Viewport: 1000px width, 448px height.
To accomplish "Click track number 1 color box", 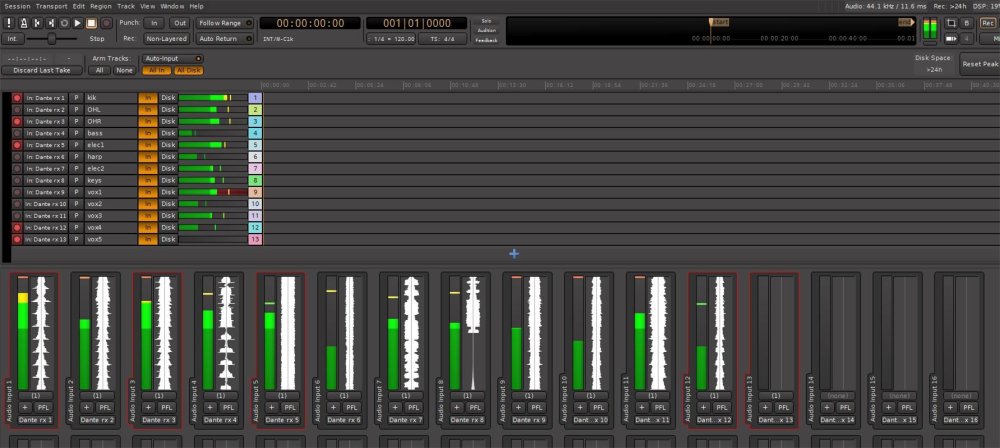I will pyautogui.click(x=255, y=98).
